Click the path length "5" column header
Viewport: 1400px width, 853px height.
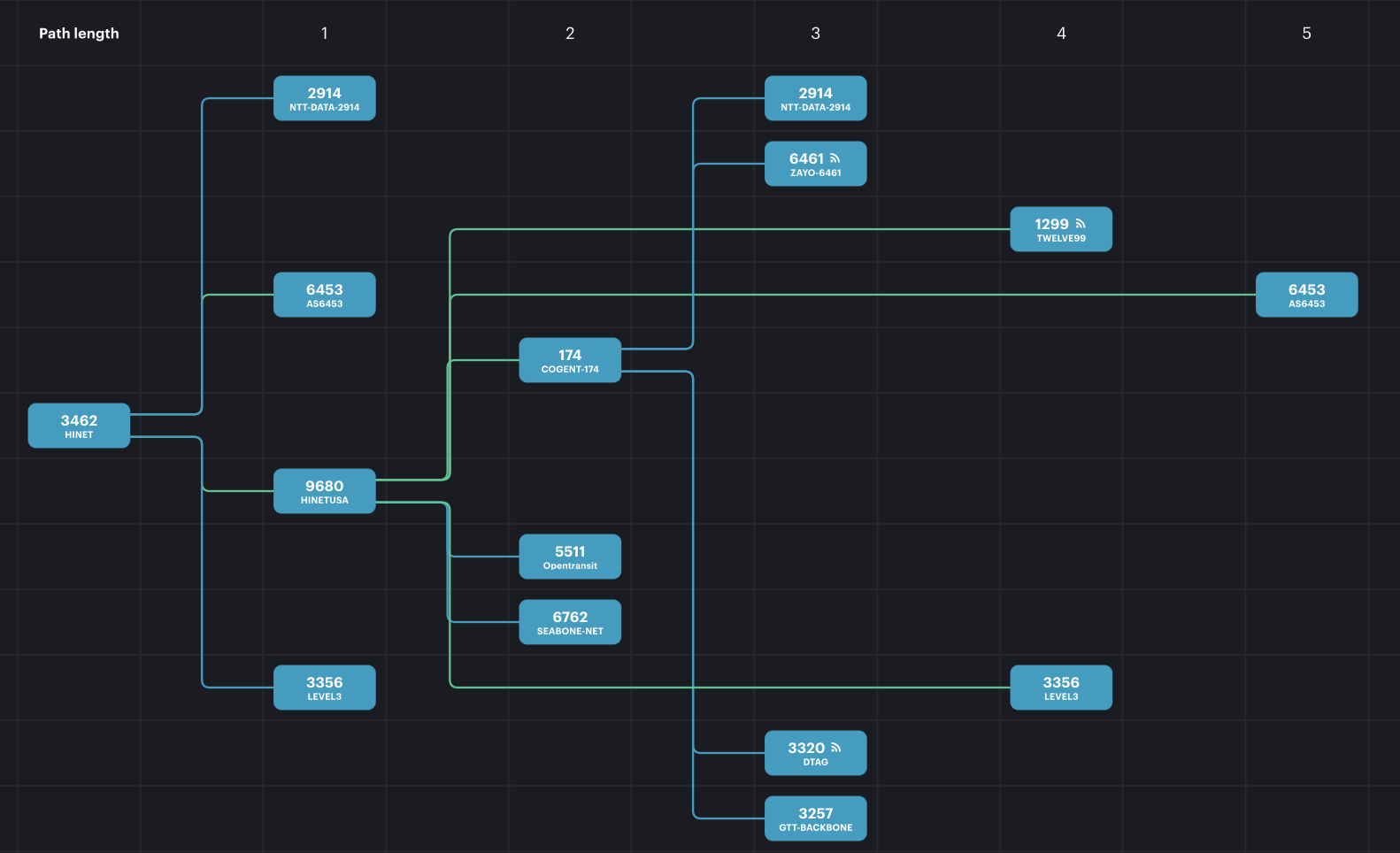coord(1307,34)
